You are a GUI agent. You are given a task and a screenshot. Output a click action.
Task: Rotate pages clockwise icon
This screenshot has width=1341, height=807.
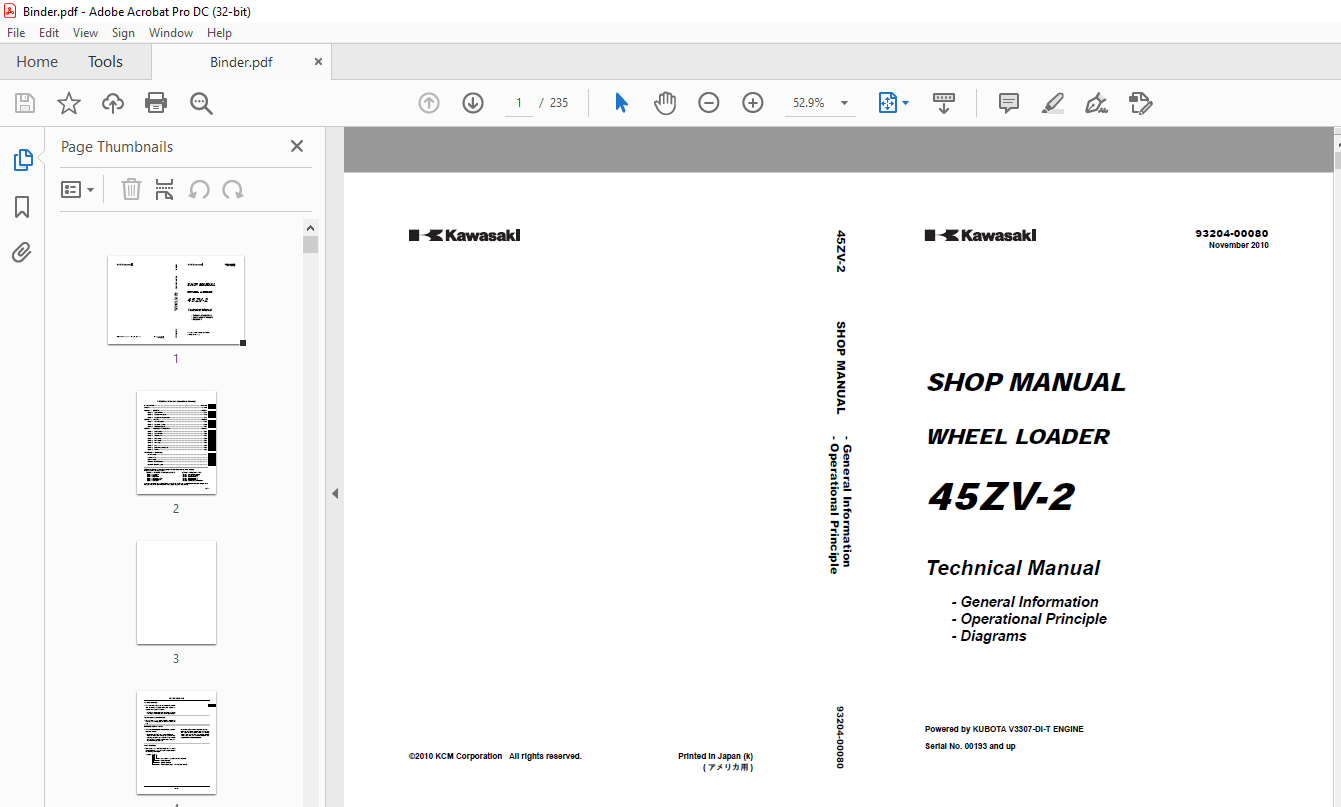233,189
